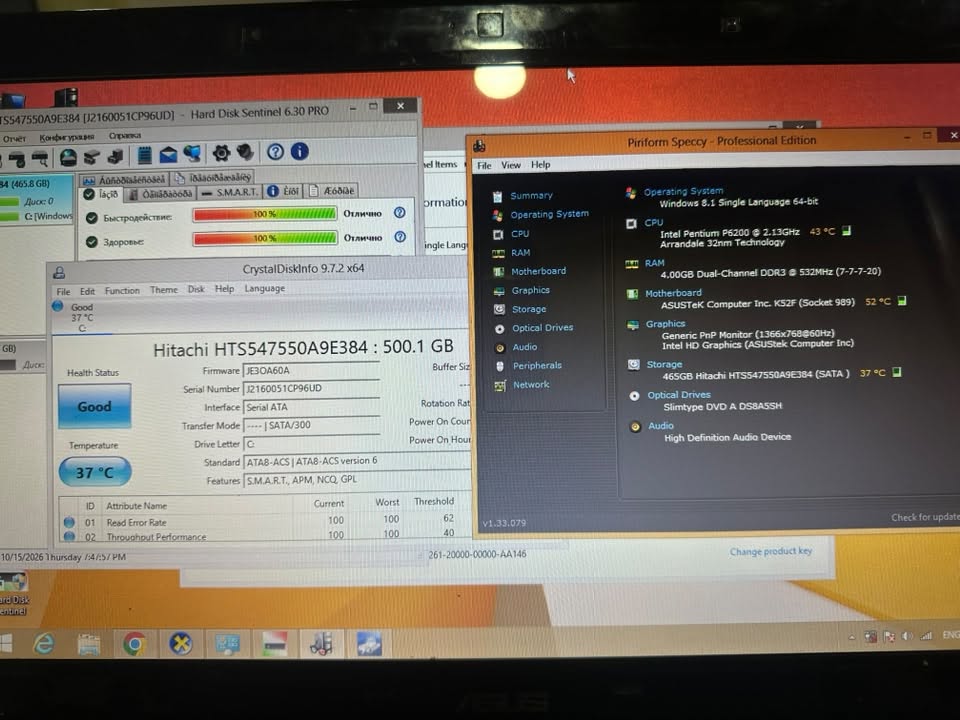The height and width of the screenshot is (720, 960).
Task: Click the Firmware field showing JE3OA60A
Action: click(311, 370)
